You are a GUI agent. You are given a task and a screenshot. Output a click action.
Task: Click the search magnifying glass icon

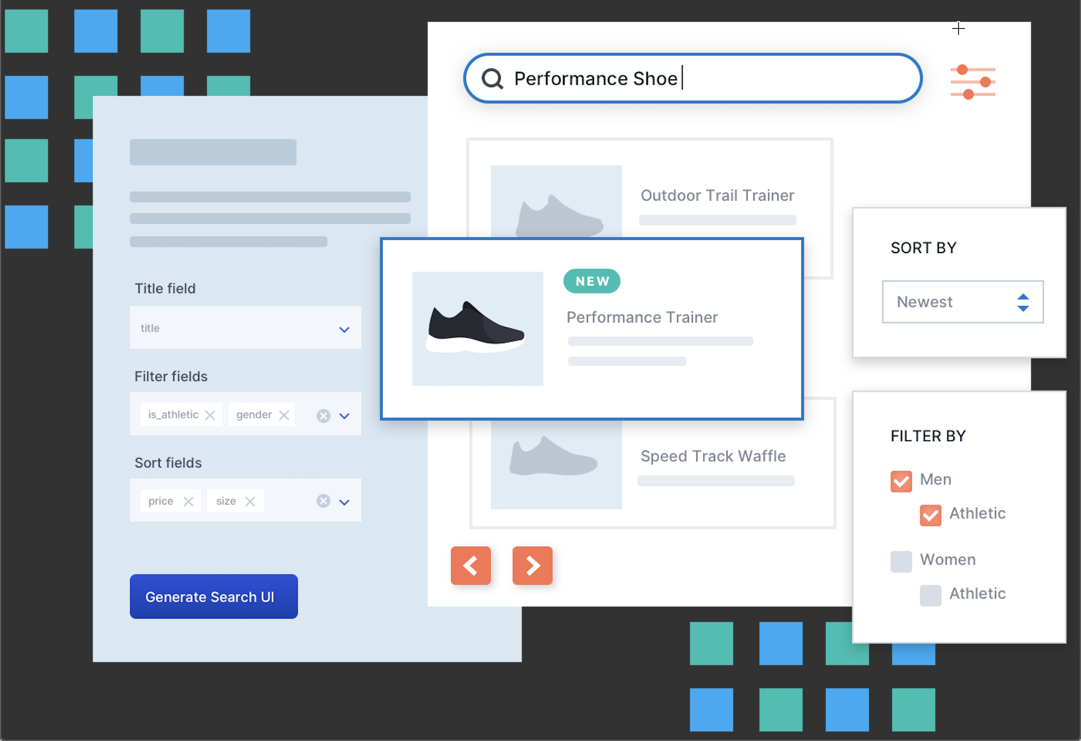pos(492,78)
